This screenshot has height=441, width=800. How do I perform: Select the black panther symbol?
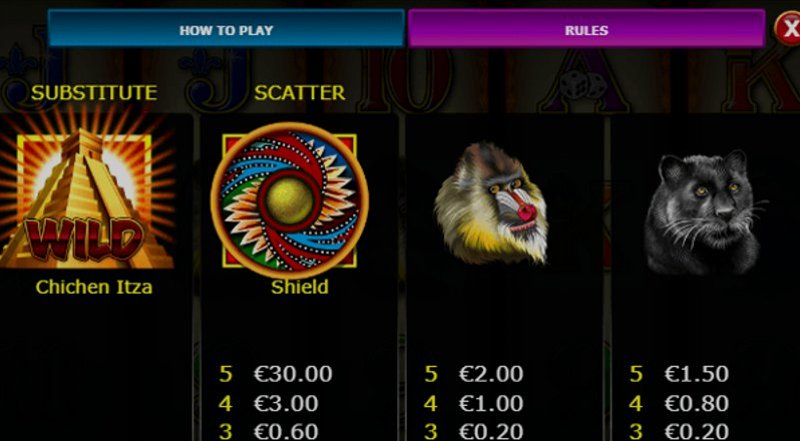point(702,212)
